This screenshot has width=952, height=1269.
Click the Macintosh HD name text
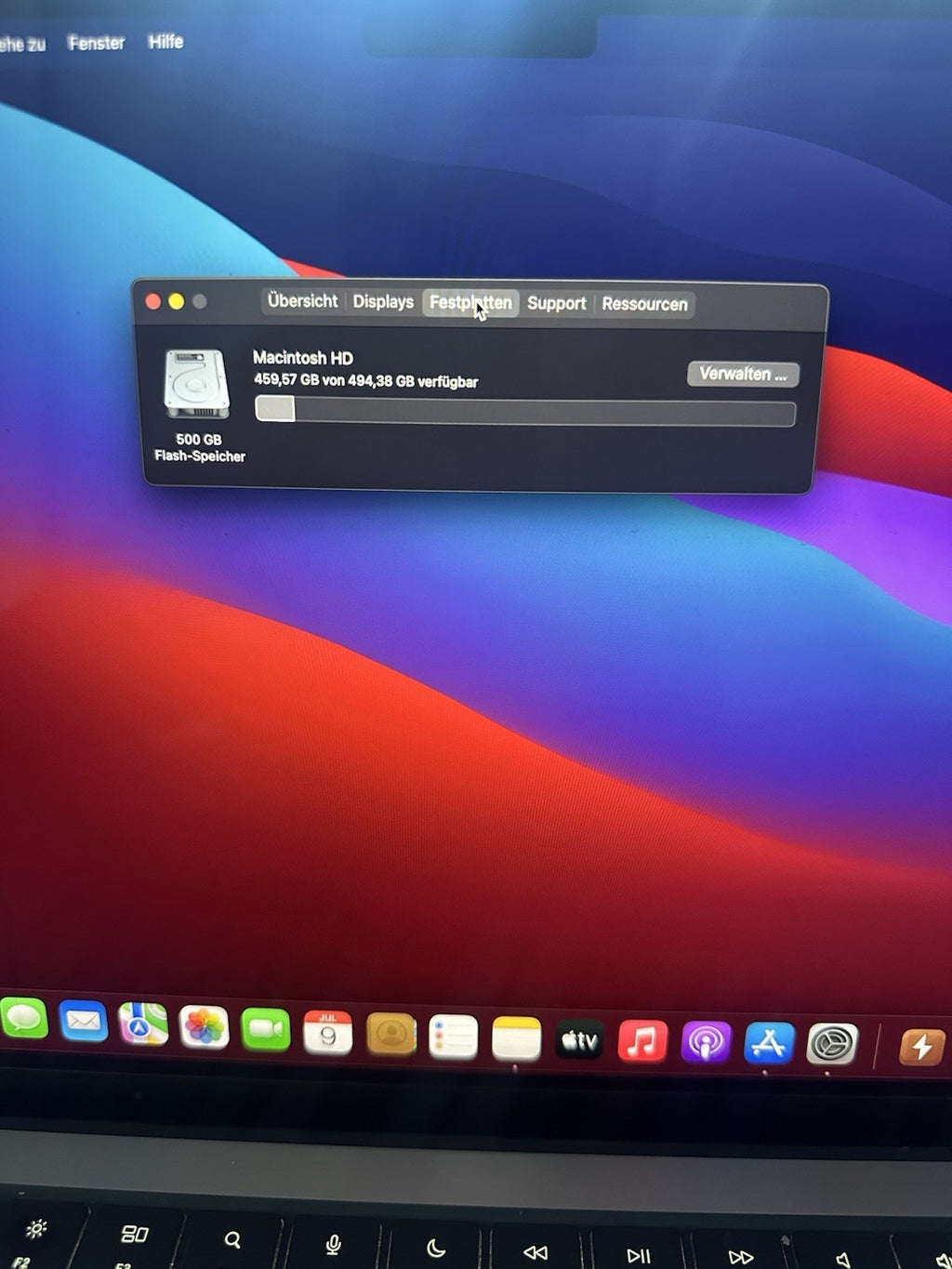[x=303, y=358]
